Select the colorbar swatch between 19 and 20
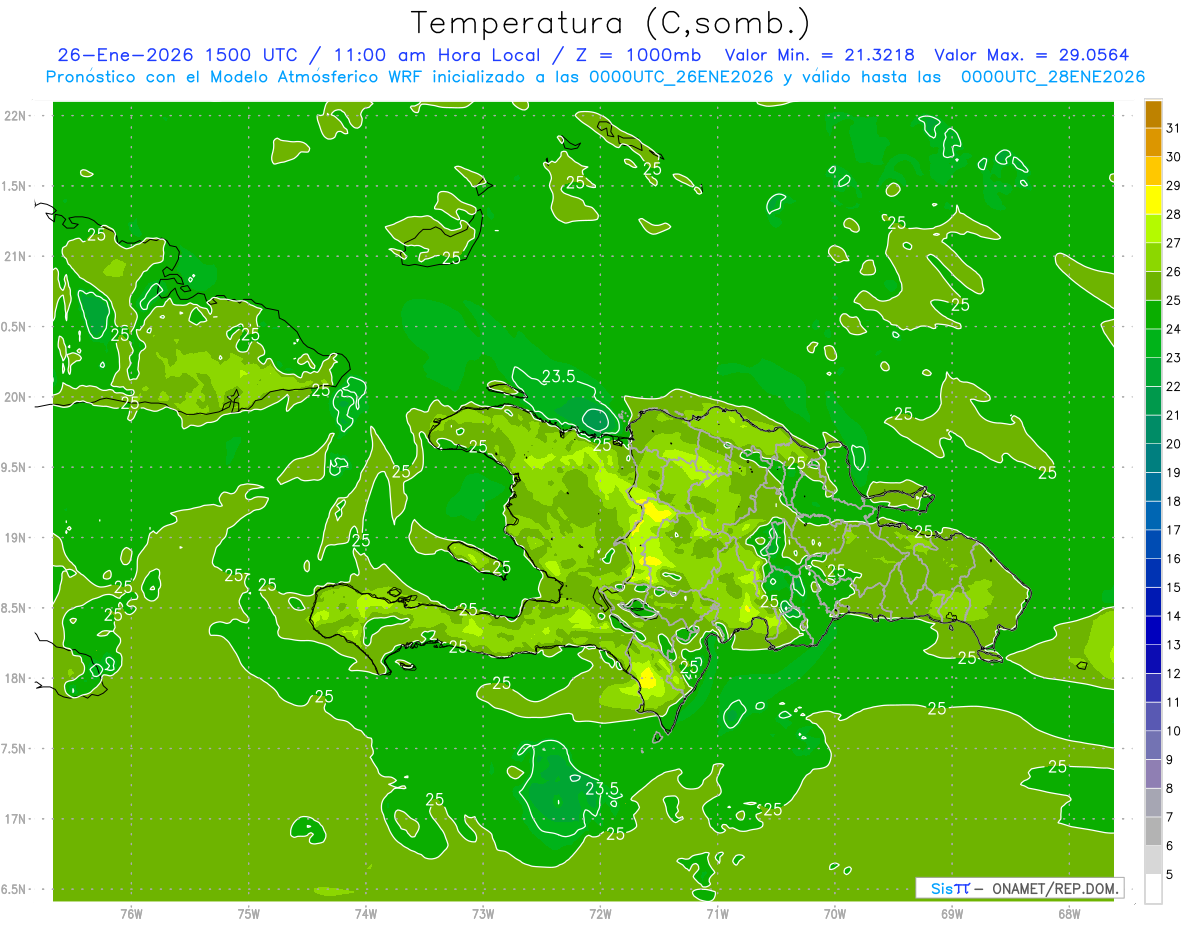 [x=1153, y=458]
